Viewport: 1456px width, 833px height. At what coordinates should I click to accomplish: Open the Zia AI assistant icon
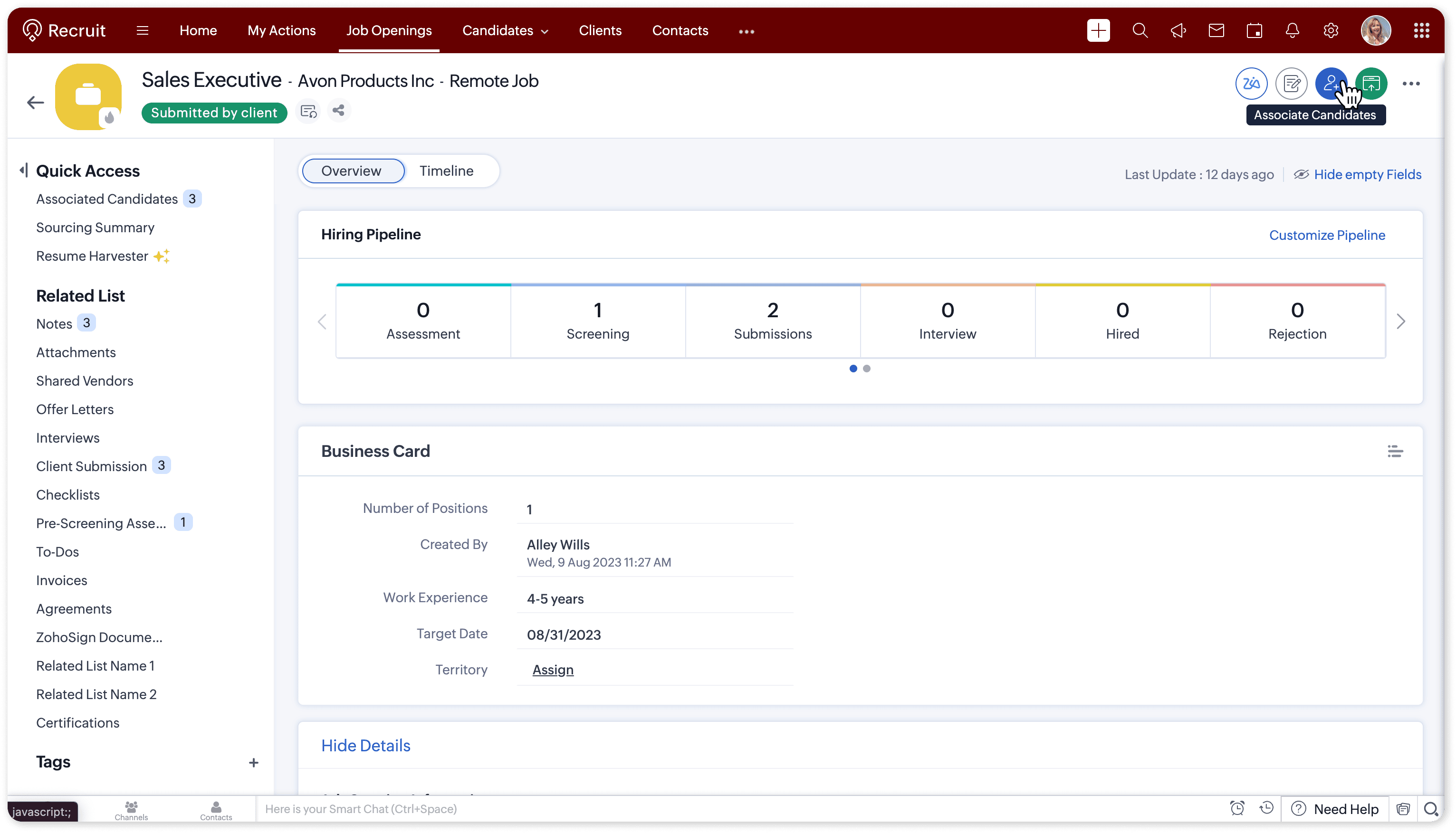(x=1251, y=84)
